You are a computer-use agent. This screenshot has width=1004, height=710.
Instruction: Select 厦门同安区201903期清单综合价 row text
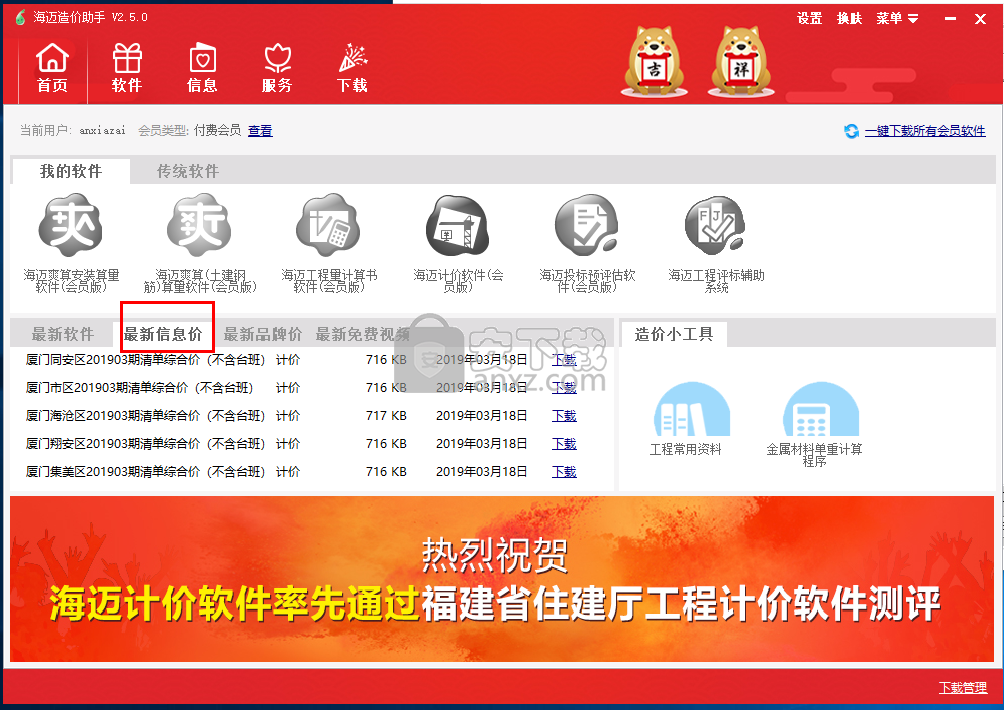tap(145, 360)
